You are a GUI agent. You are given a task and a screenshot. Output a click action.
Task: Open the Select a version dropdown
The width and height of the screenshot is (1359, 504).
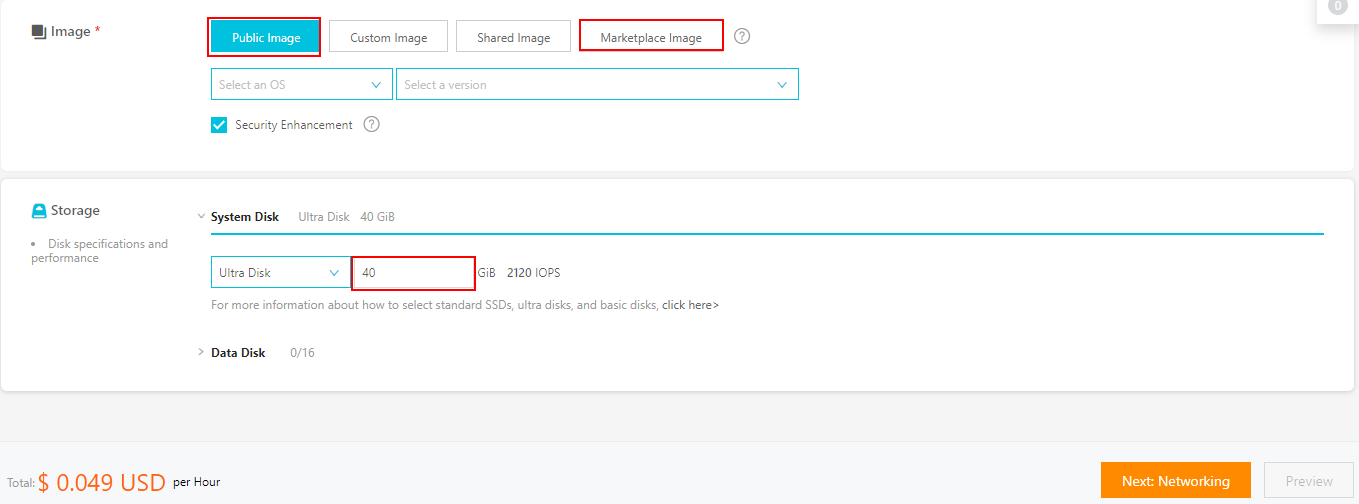[x=597, y=85]
